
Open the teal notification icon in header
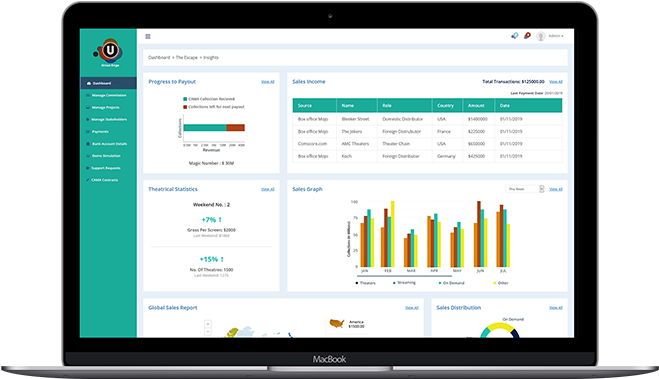pos(514,36)
